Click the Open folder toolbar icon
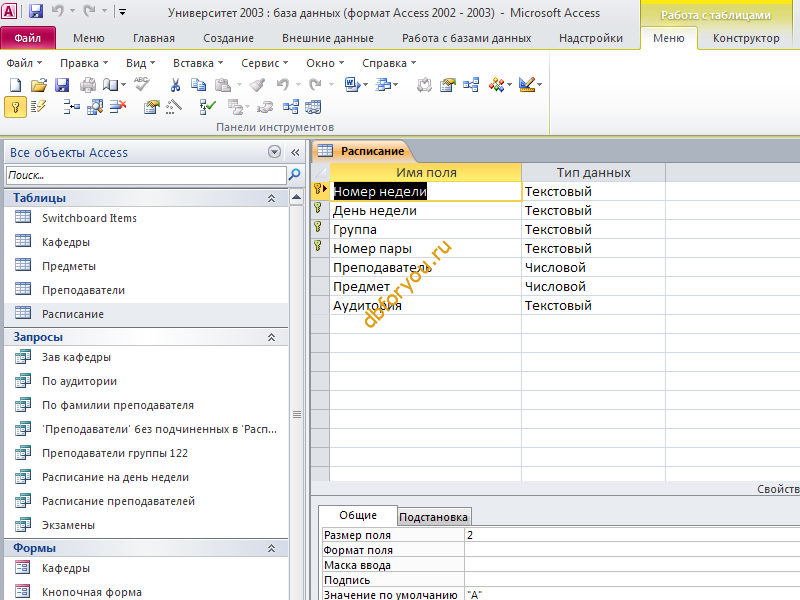The height and width of the screenshot is (600, 800). click(38, 85)
